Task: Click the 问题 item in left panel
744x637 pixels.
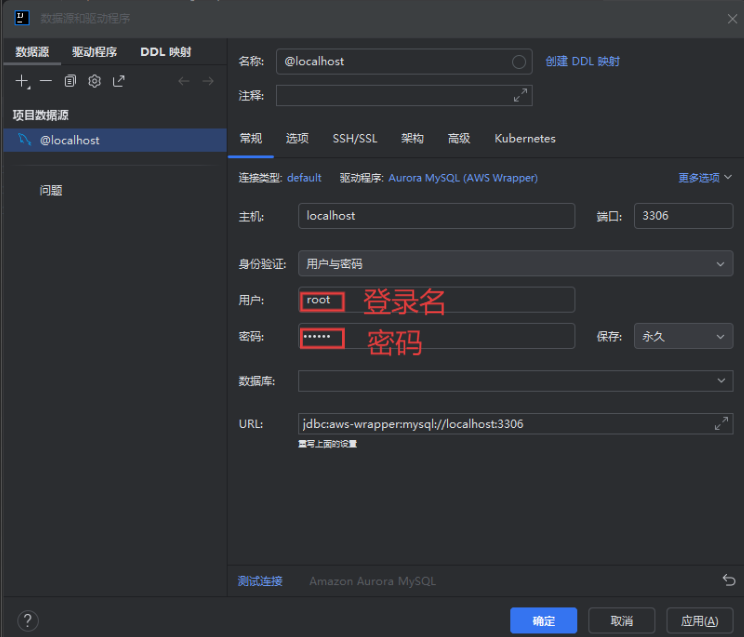Action: (x=51, y=190)
